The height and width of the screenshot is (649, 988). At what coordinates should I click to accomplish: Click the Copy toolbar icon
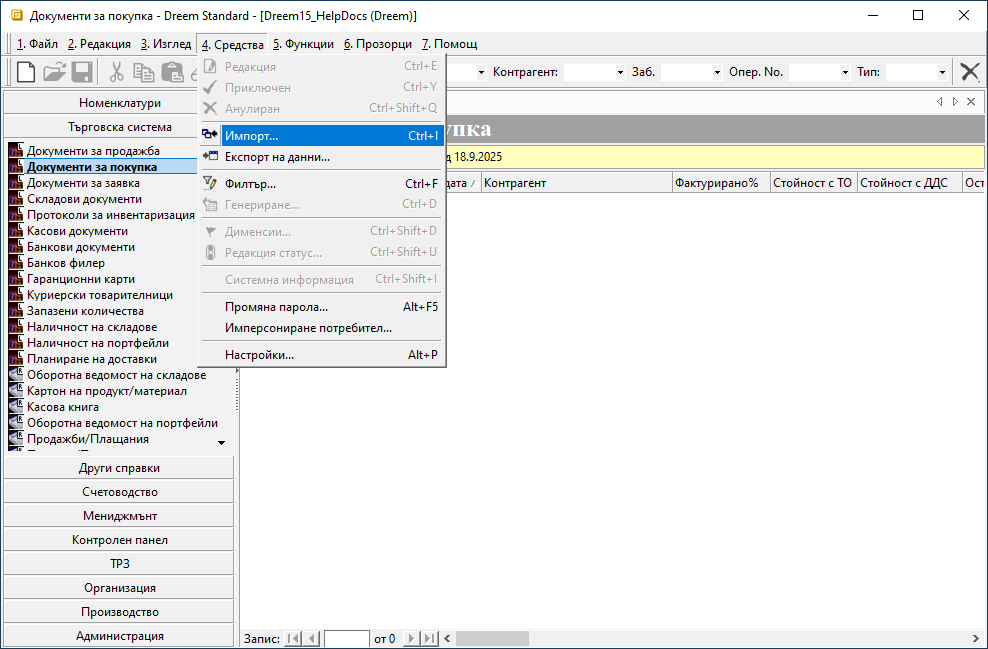144,72
